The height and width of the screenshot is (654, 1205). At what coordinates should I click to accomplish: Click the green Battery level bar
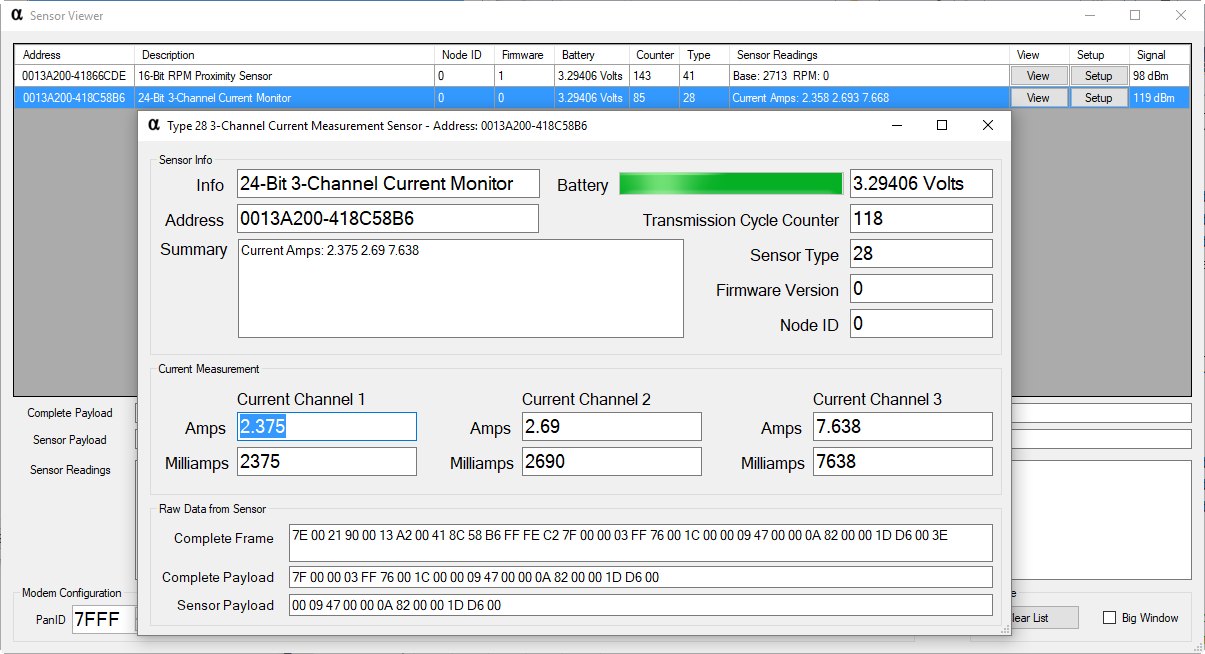tap(731, 183)
